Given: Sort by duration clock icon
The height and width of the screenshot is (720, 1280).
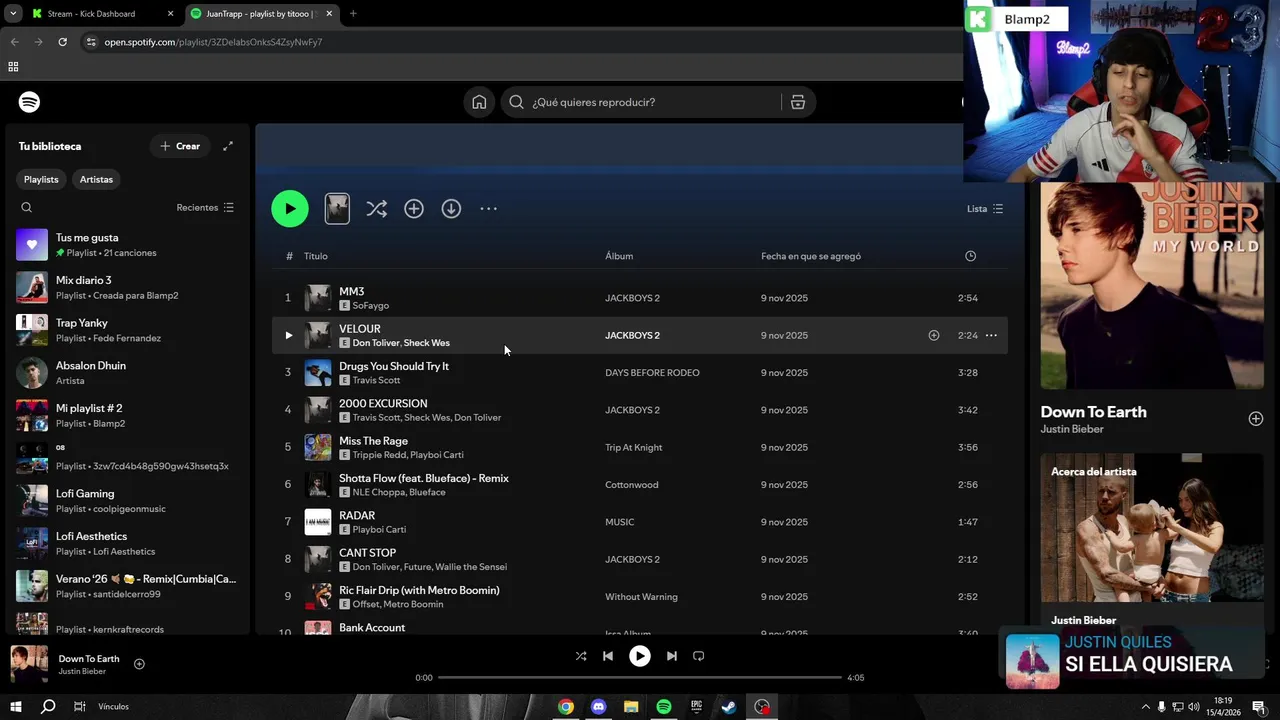Looking at the screenshot, I should pyautogui.click(x=970, y=256).
